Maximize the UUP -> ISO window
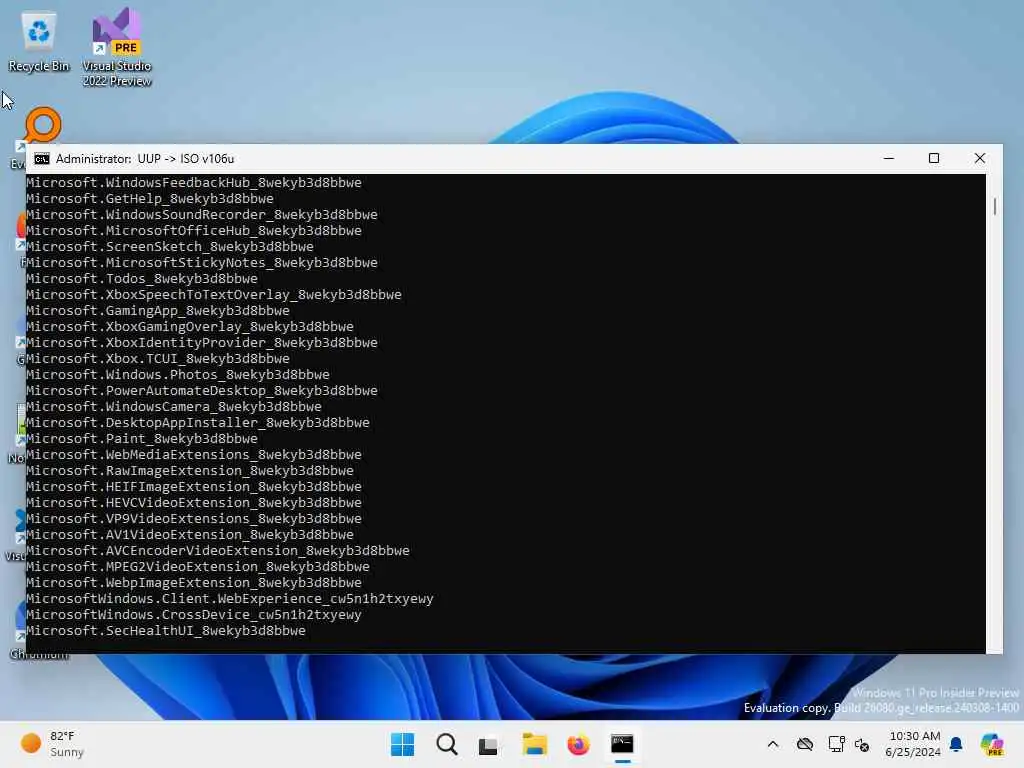Viewport: 1024px width, 768px height. [x=934, y=159]
